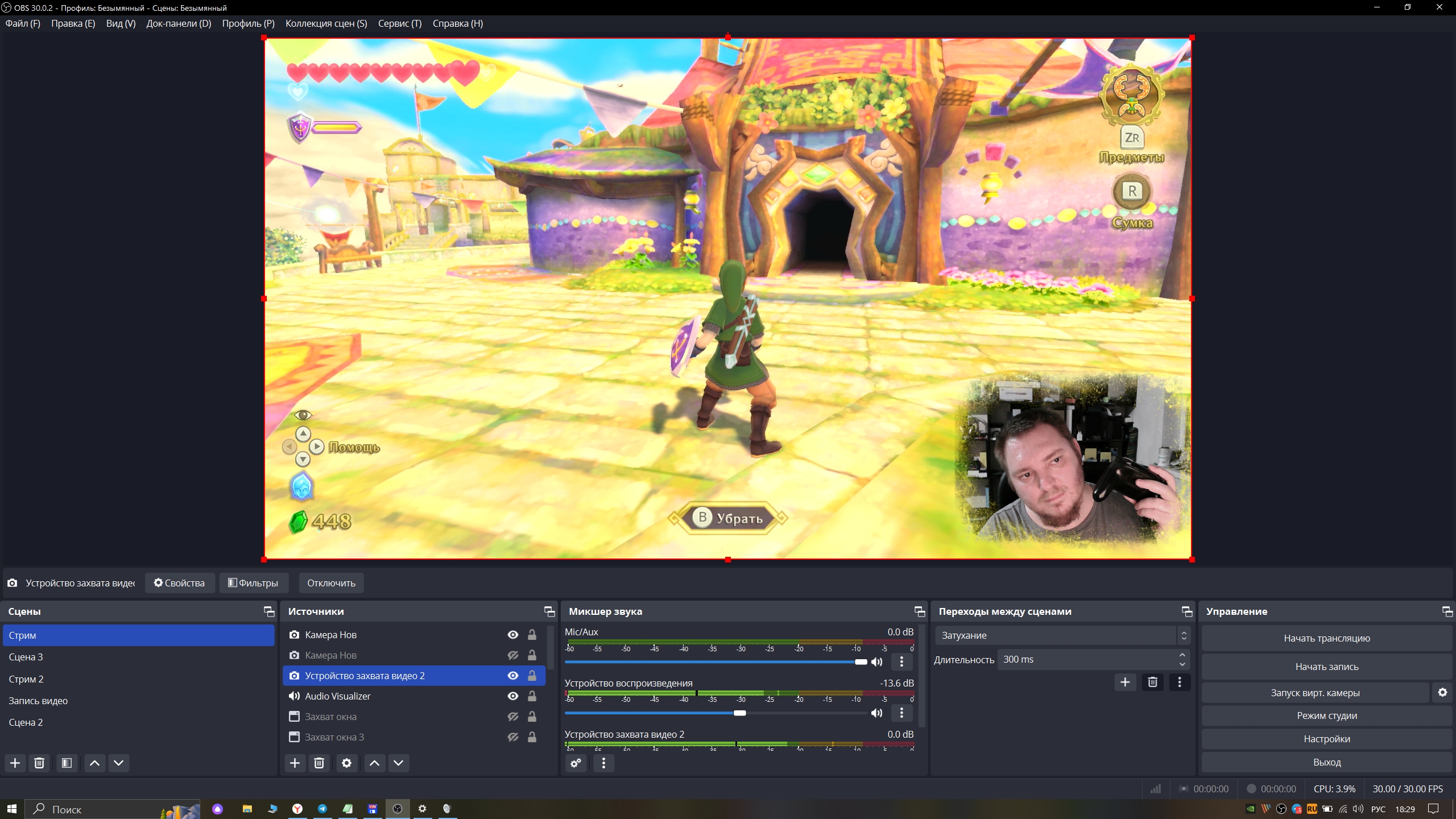This screenshot has height=819, width=1456.
Task: Click the Отключить button
Action: [x=331, y=583]
